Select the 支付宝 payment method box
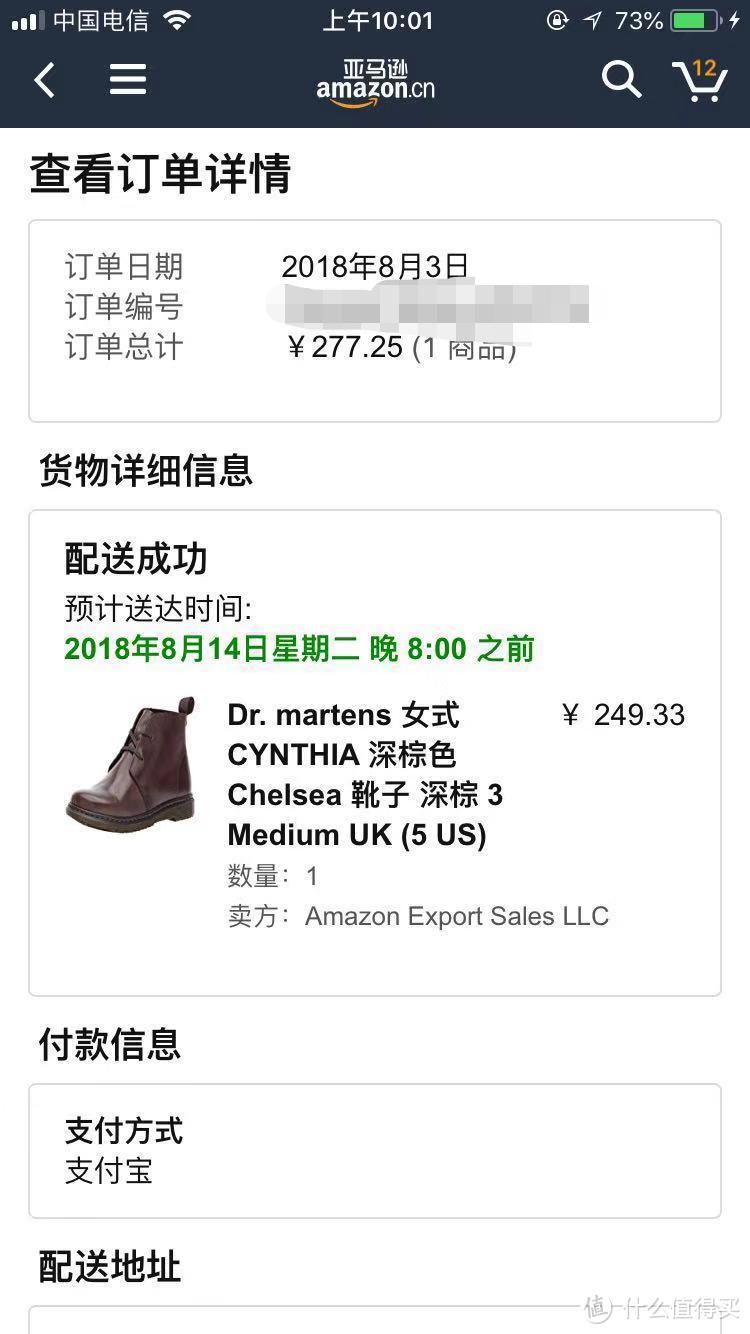Image resolution: width=750 pixels, height=1334 pixels. (375, 1151)
